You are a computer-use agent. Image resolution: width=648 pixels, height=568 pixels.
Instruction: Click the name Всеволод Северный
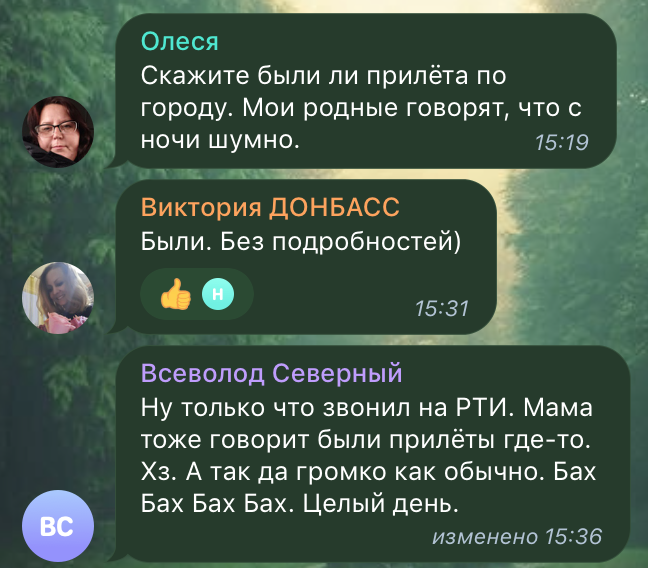click(272, 373)
